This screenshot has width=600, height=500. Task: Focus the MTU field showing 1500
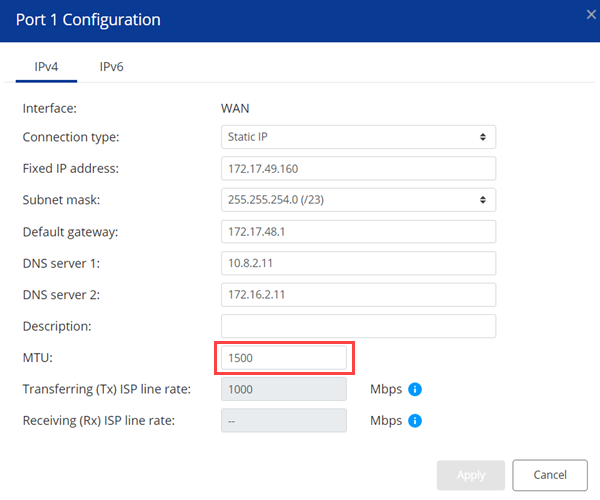(x=284, y=357)
